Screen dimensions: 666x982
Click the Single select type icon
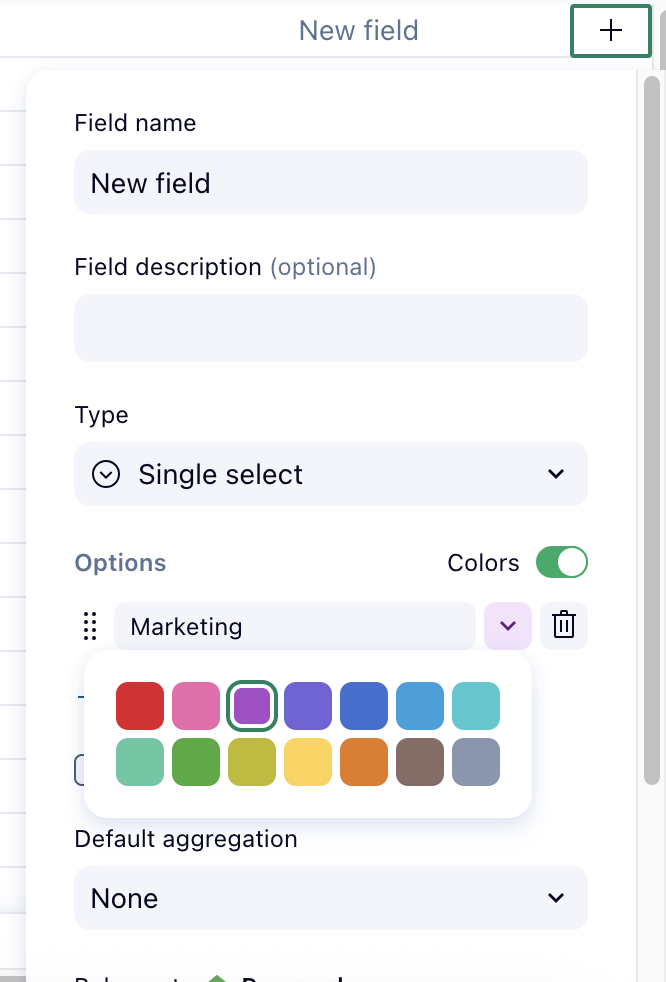(x=106, y=474)
